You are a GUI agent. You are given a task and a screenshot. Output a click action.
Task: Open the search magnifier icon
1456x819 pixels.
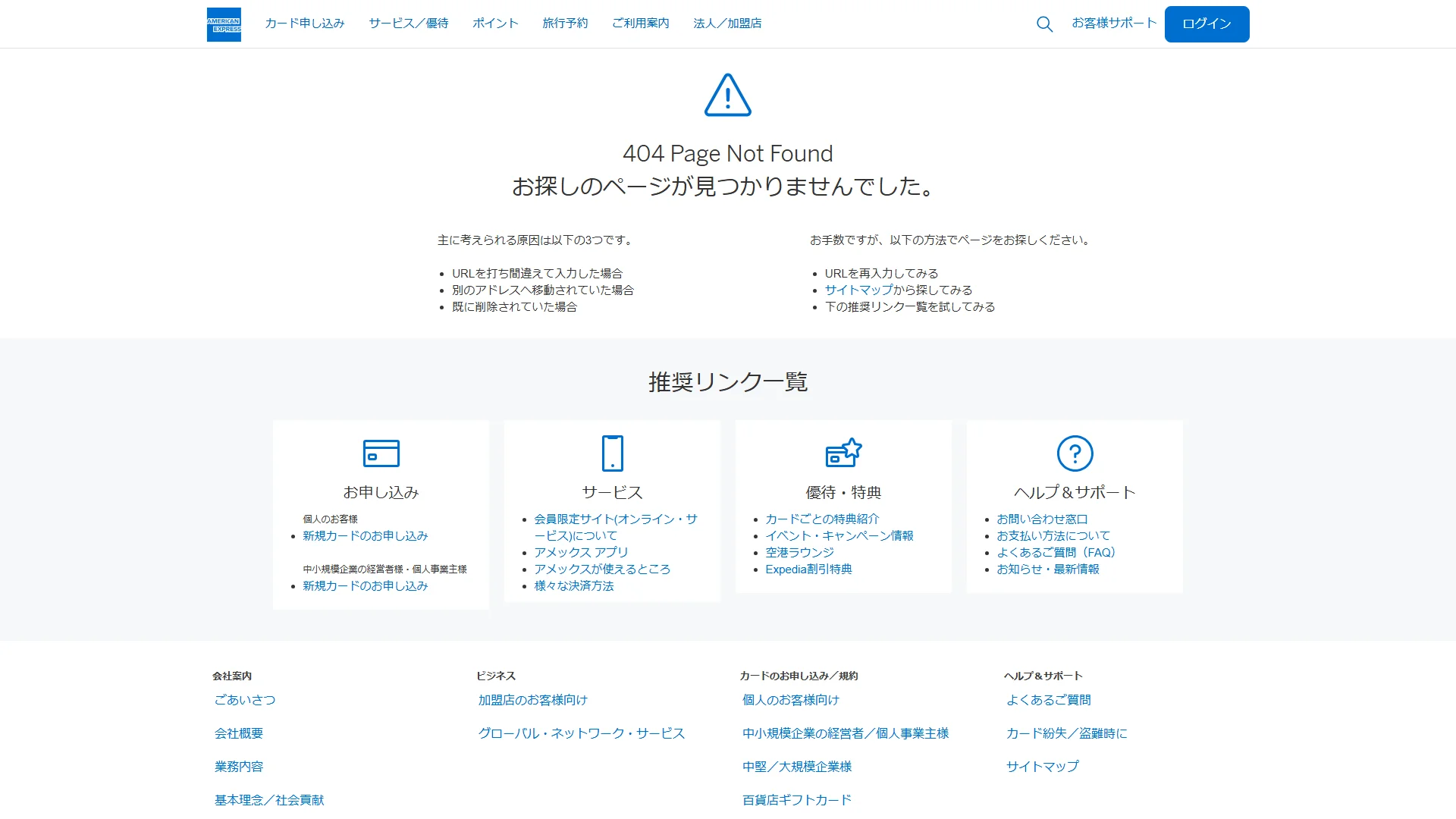pos(1044,24)
